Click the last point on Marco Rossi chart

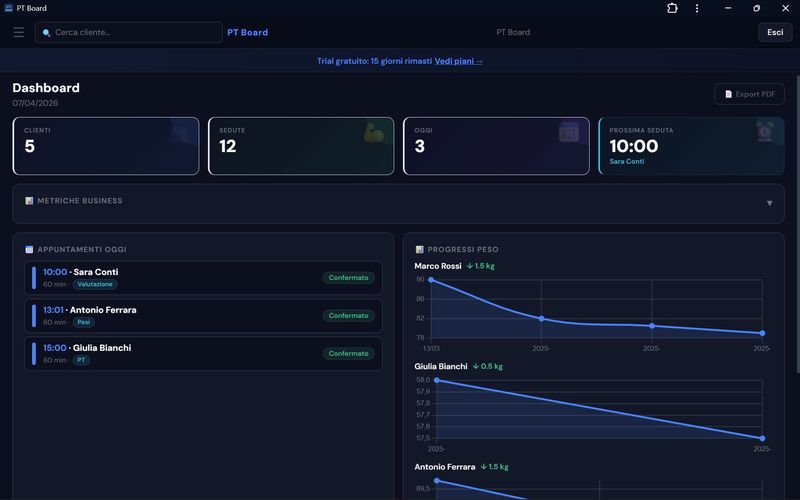pyautogui.click(x=762, y=333)
